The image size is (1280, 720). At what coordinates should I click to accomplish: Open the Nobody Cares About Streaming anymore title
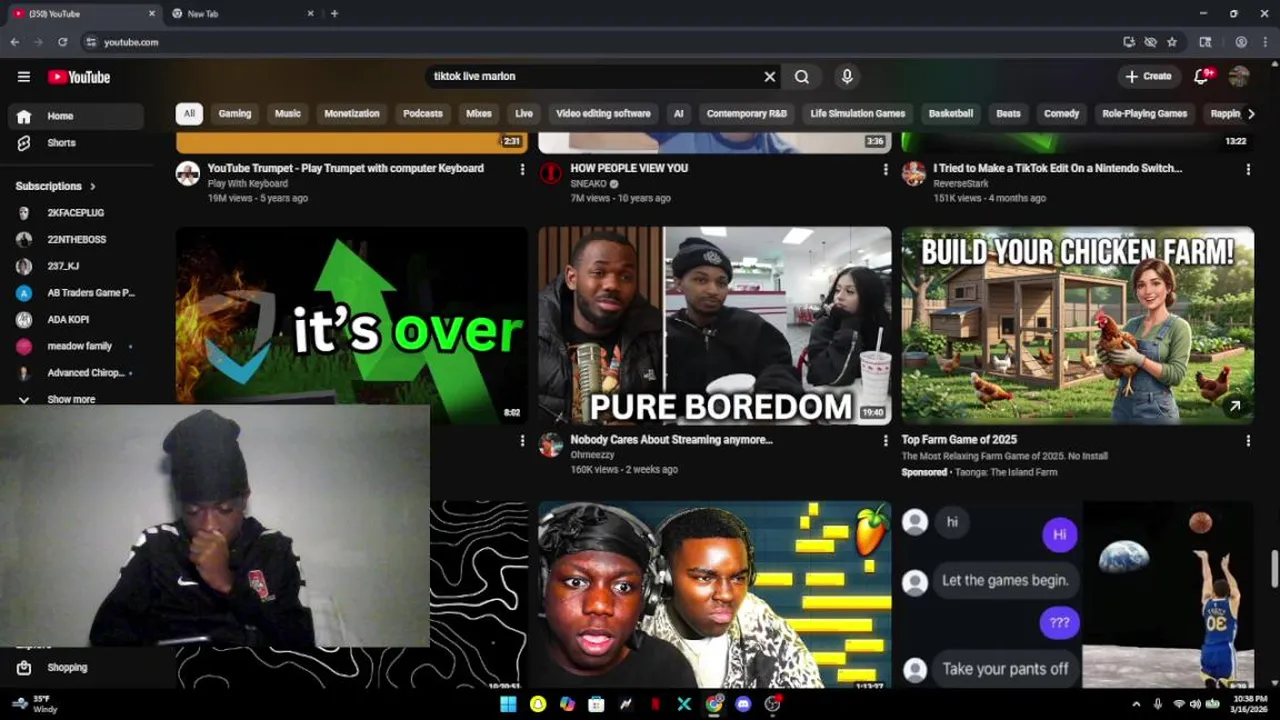click(x=671, y=440)
